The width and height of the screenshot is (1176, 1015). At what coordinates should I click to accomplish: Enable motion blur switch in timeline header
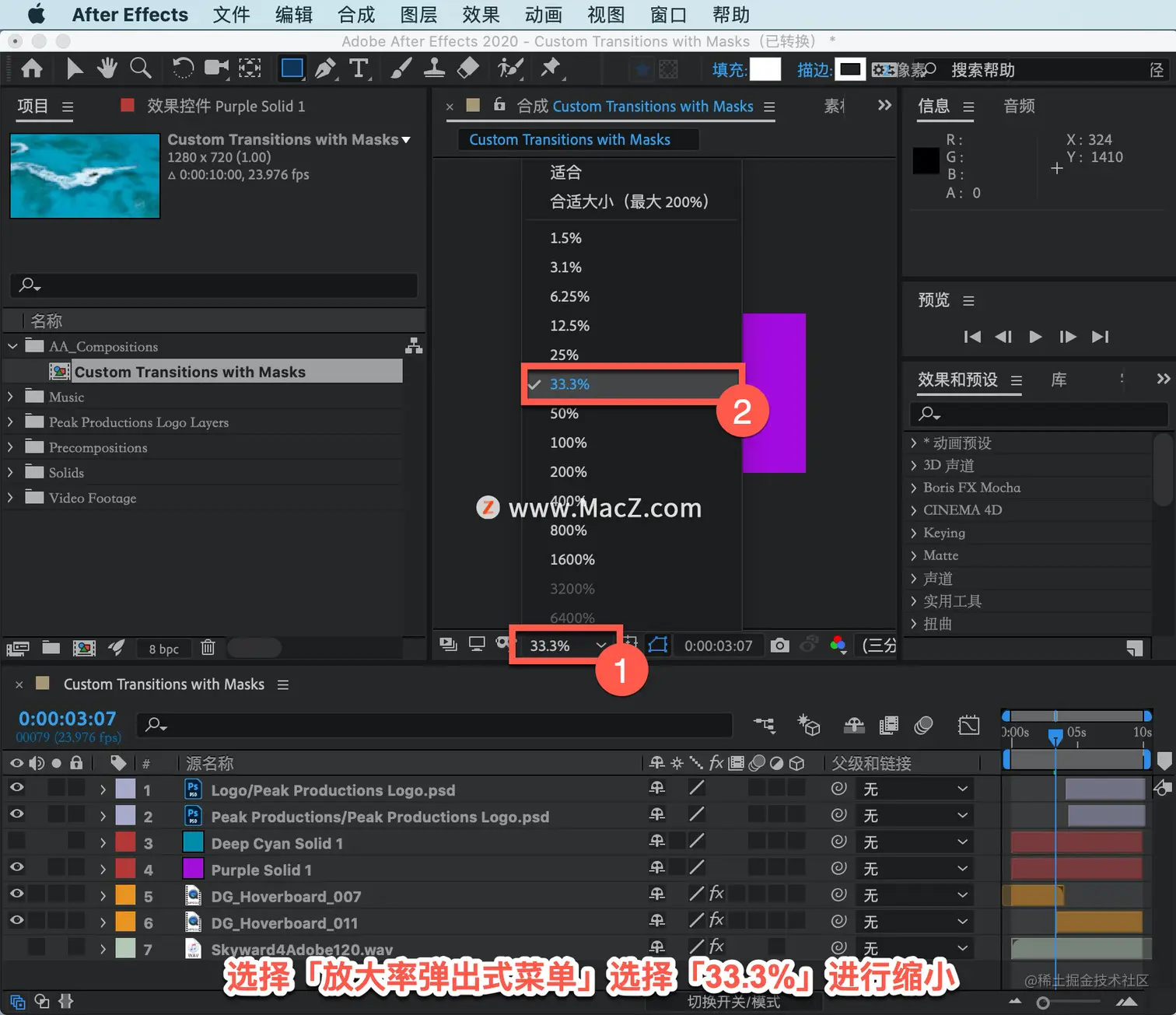(923, 725)
